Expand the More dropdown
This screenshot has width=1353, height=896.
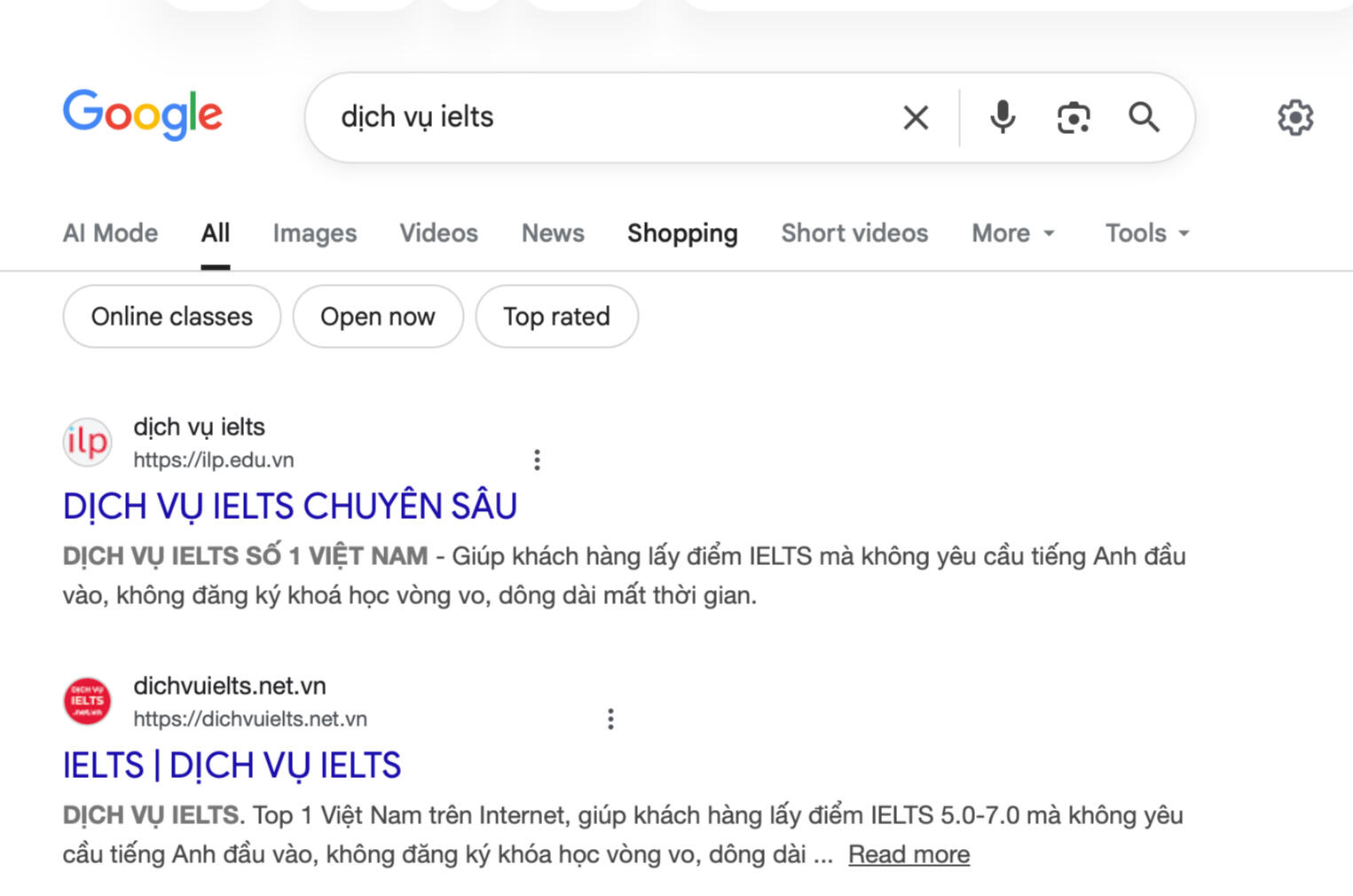click(1013, 233)
